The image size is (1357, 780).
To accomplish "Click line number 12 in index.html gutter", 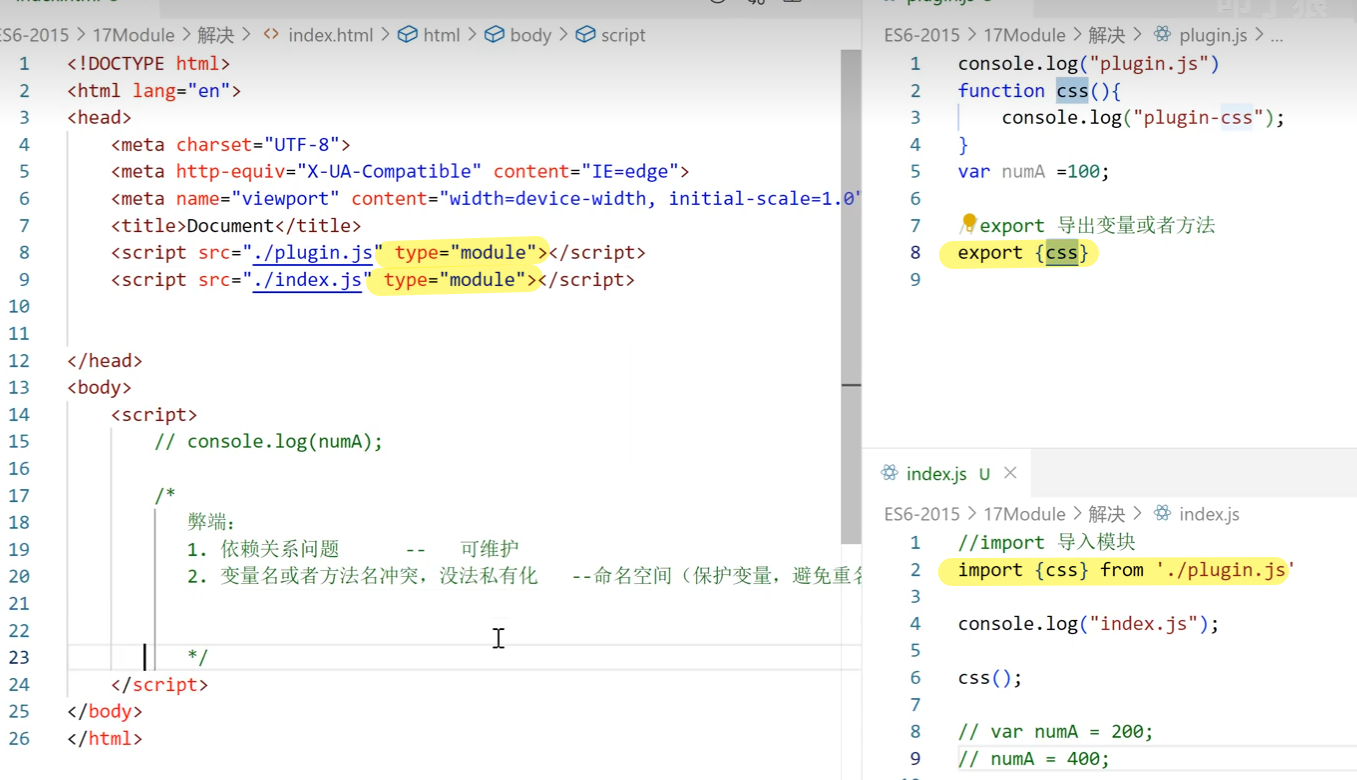I will coord(19,361).
